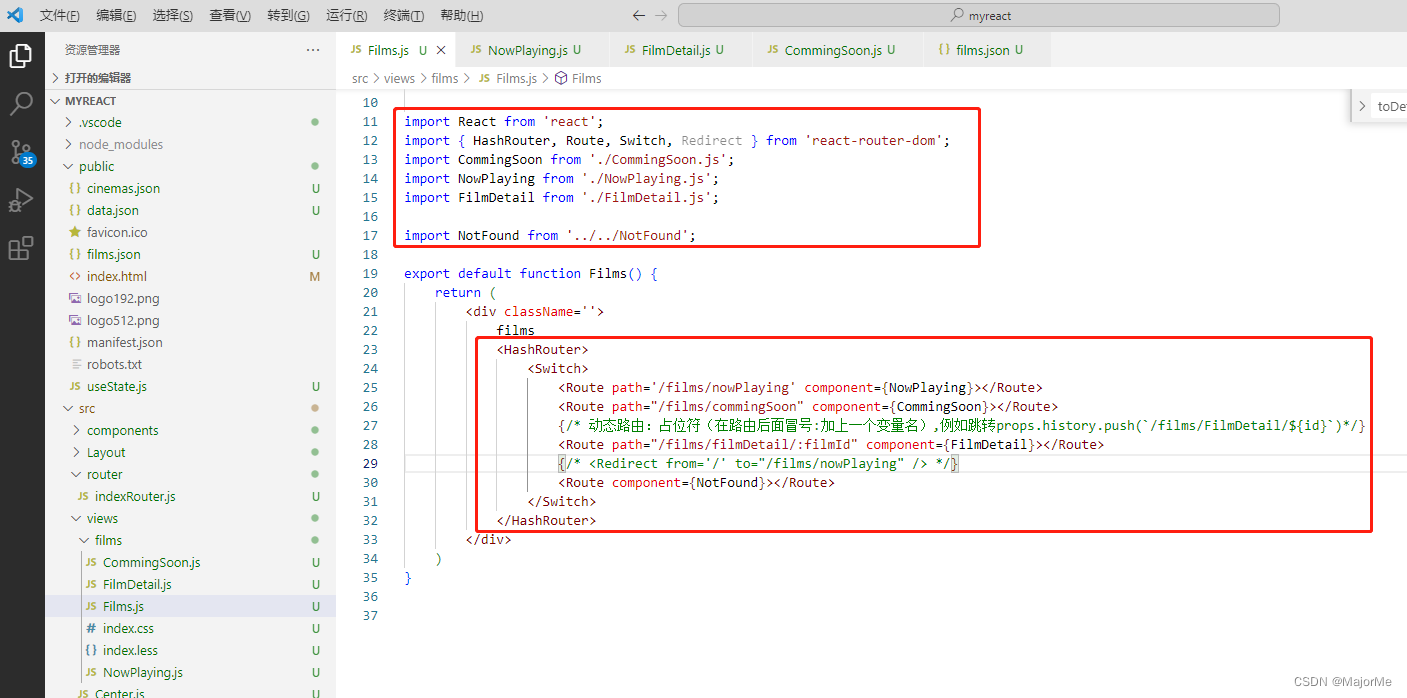Open robots.txt in file tree
This screenshot has height=698, width=1407.
click(x=190, y=364)
